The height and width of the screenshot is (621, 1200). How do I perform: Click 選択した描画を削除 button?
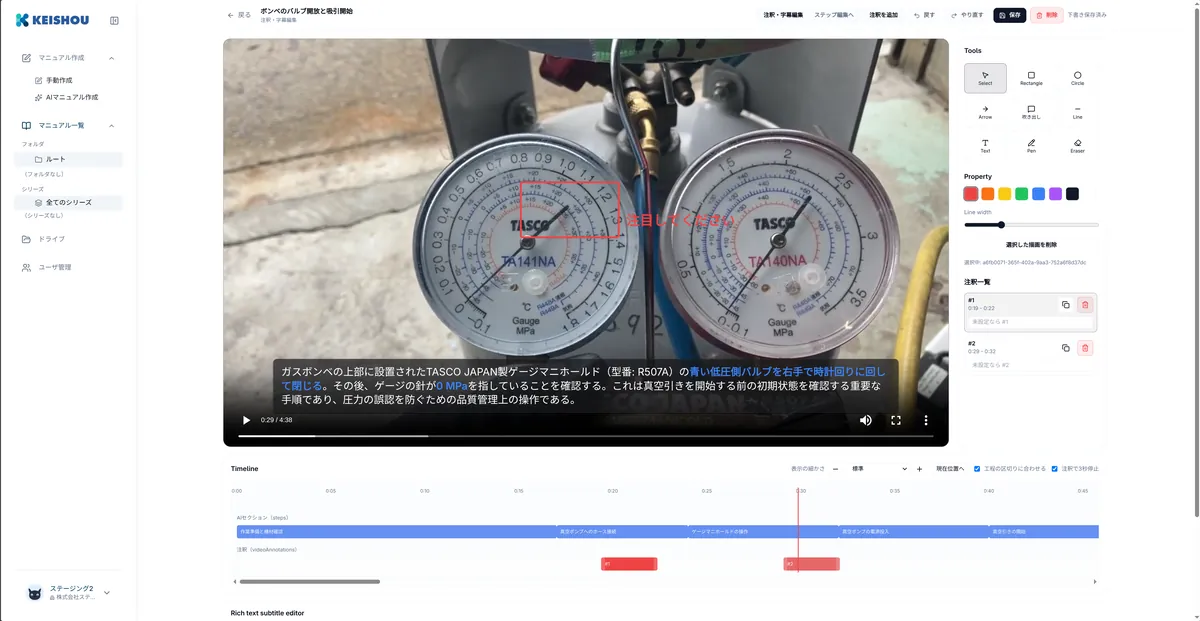tap(1031, 244)
